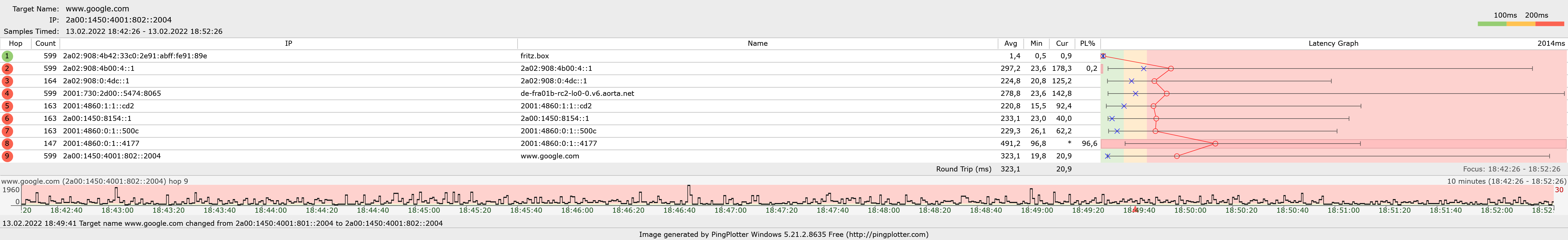1568x240 pixels.
Task: Click the red marker on the timeline near 18:49:40
Action: [x=1135, y=209]
